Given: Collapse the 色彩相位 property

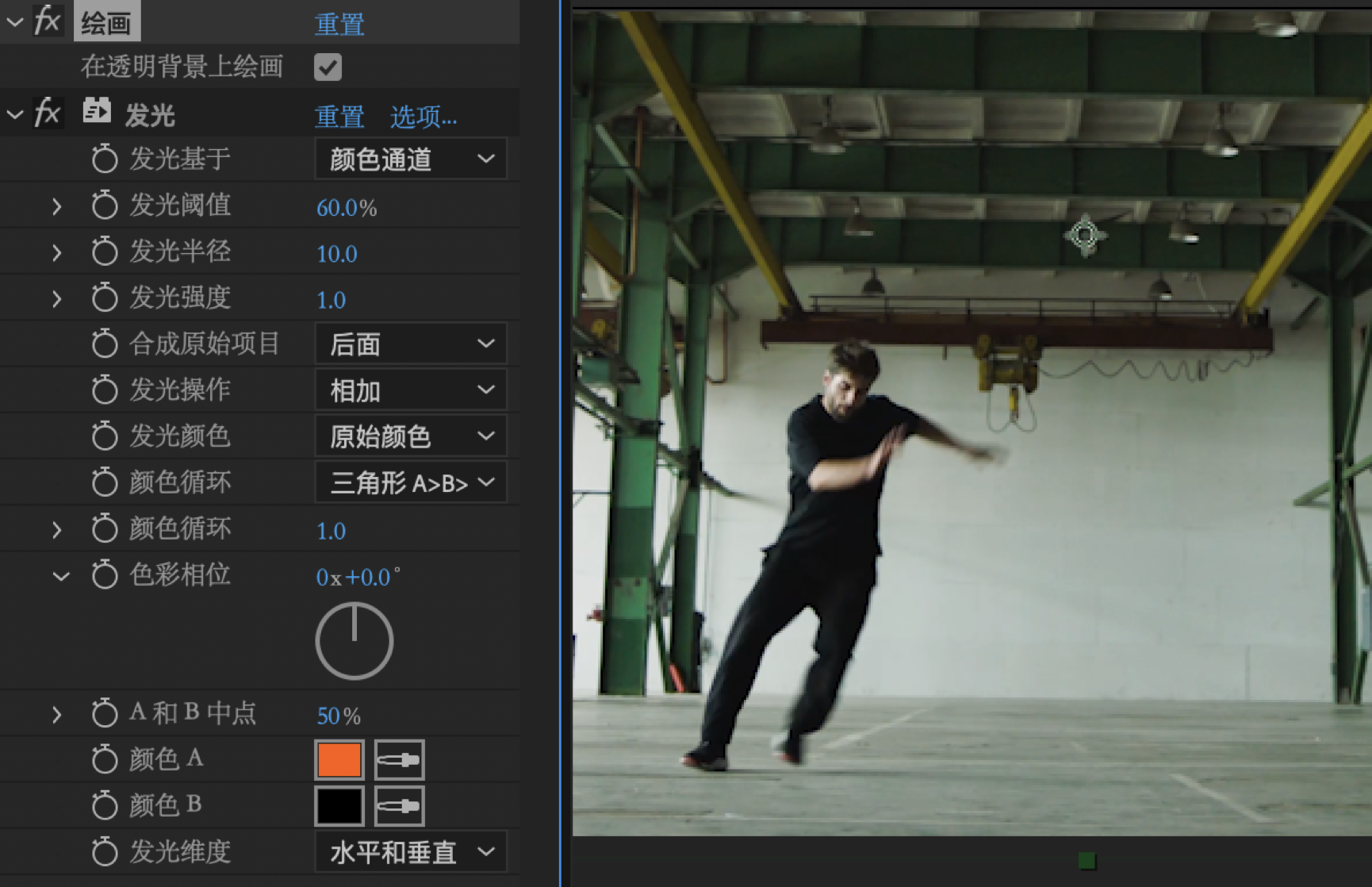Looking at the screenshot, I should pyautogui.click(x=61, y=577).
